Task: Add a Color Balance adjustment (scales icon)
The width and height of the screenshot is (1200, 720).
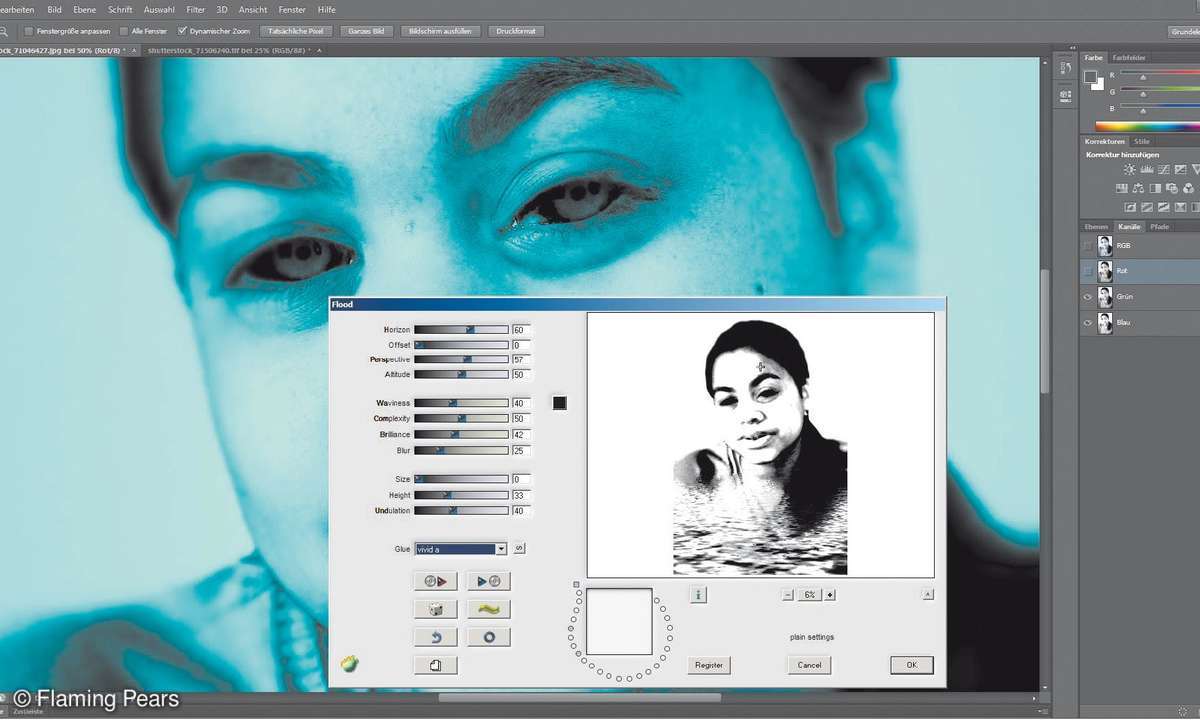Action: tap(1136, 188)
